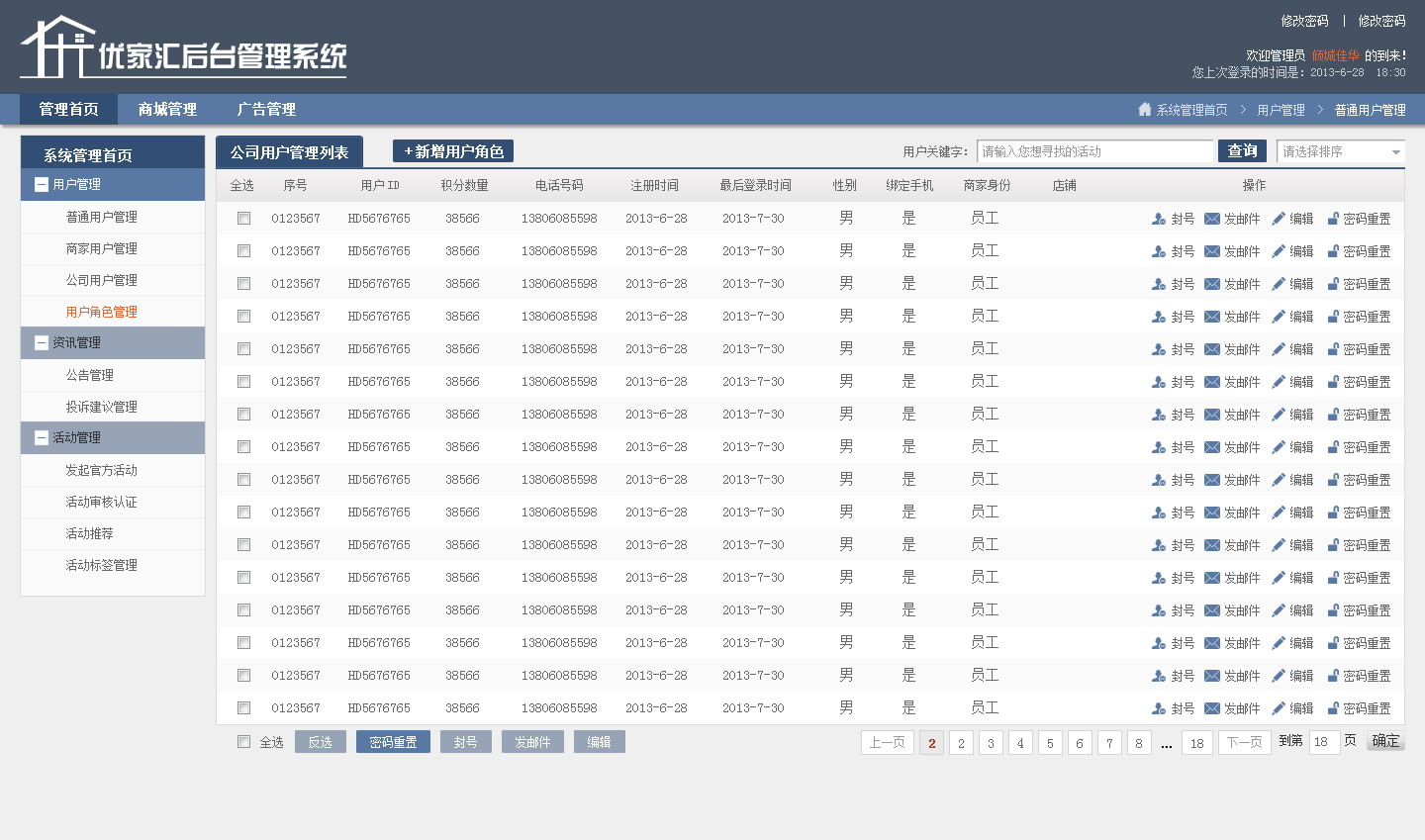Click the user keyword search input field

coord(1095,151)
